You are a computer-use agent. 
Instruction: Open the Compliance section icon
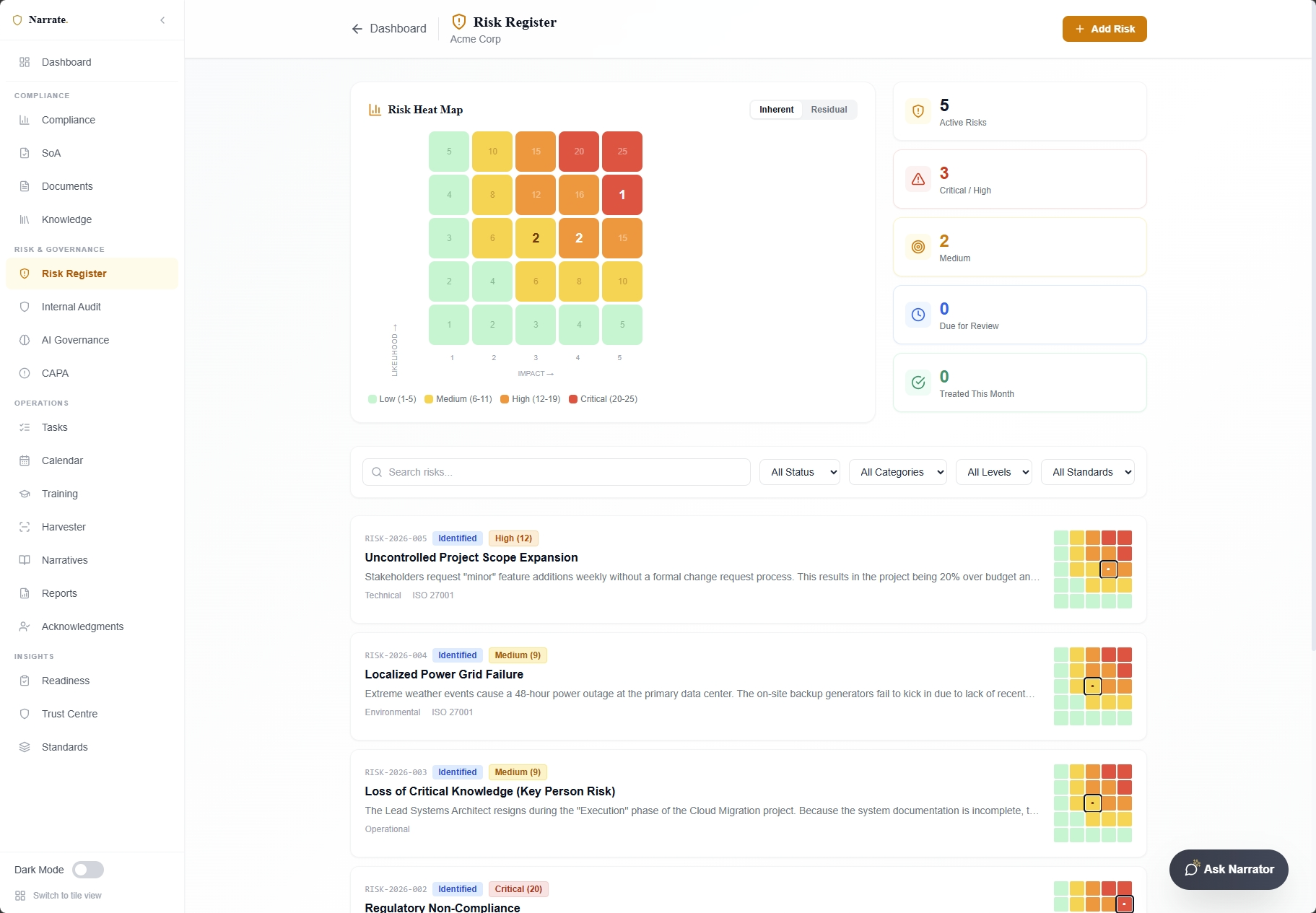24,120
